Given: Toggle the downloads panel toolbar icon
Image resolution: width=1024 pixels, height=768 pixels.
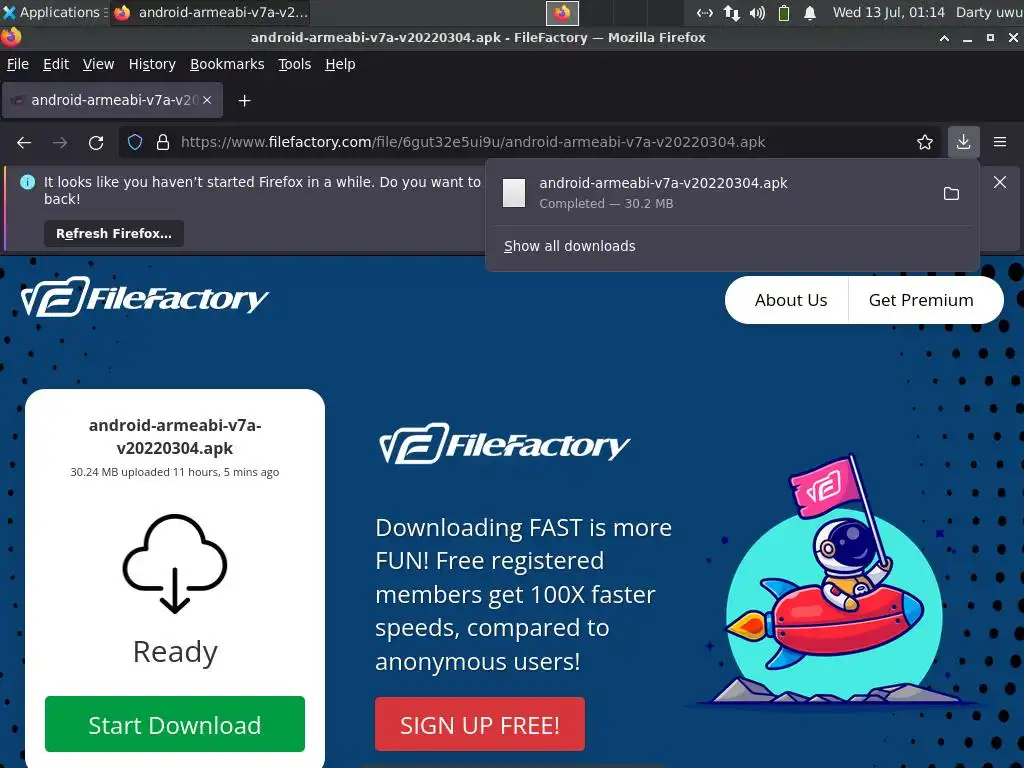Looking at the screenshot, I should pyautogui.click(x=963, y=142).
